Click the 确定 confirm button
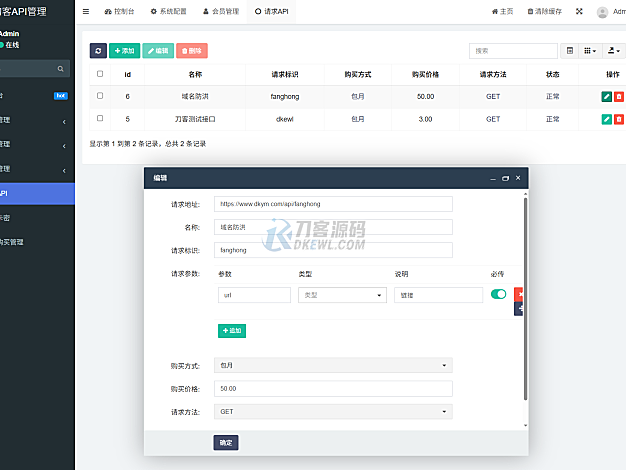Image resolution: width=626 pixels, height=470 pixels. pyautogui.click(x=226, y=442)
